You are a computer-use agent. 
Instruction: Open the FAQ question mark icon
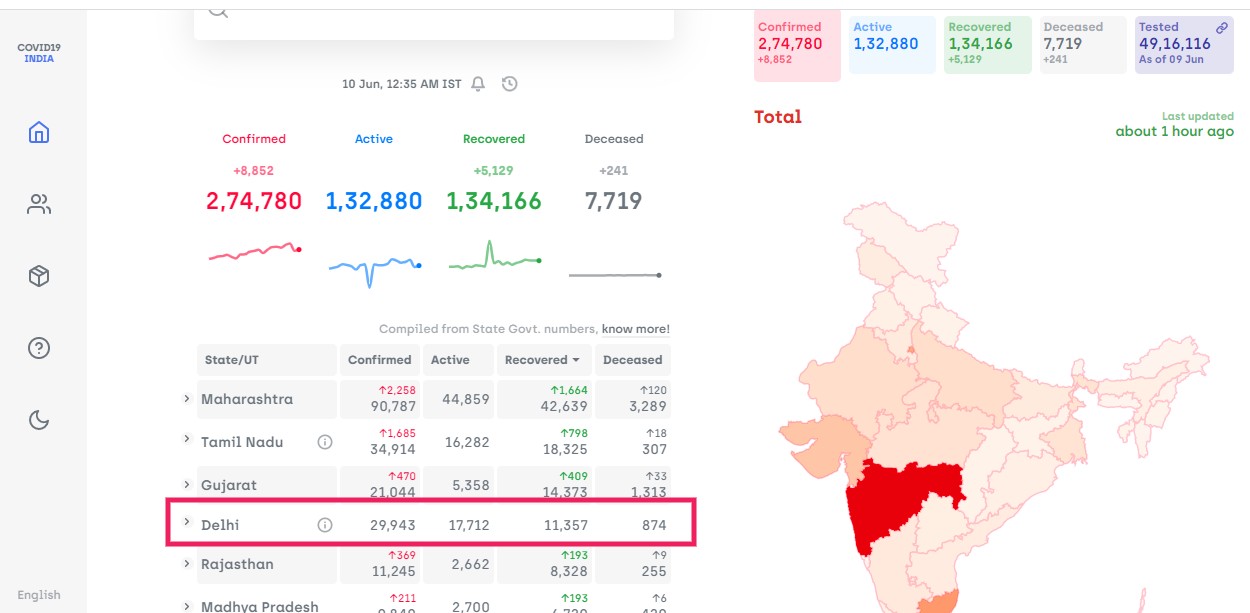tap(39, 348)
